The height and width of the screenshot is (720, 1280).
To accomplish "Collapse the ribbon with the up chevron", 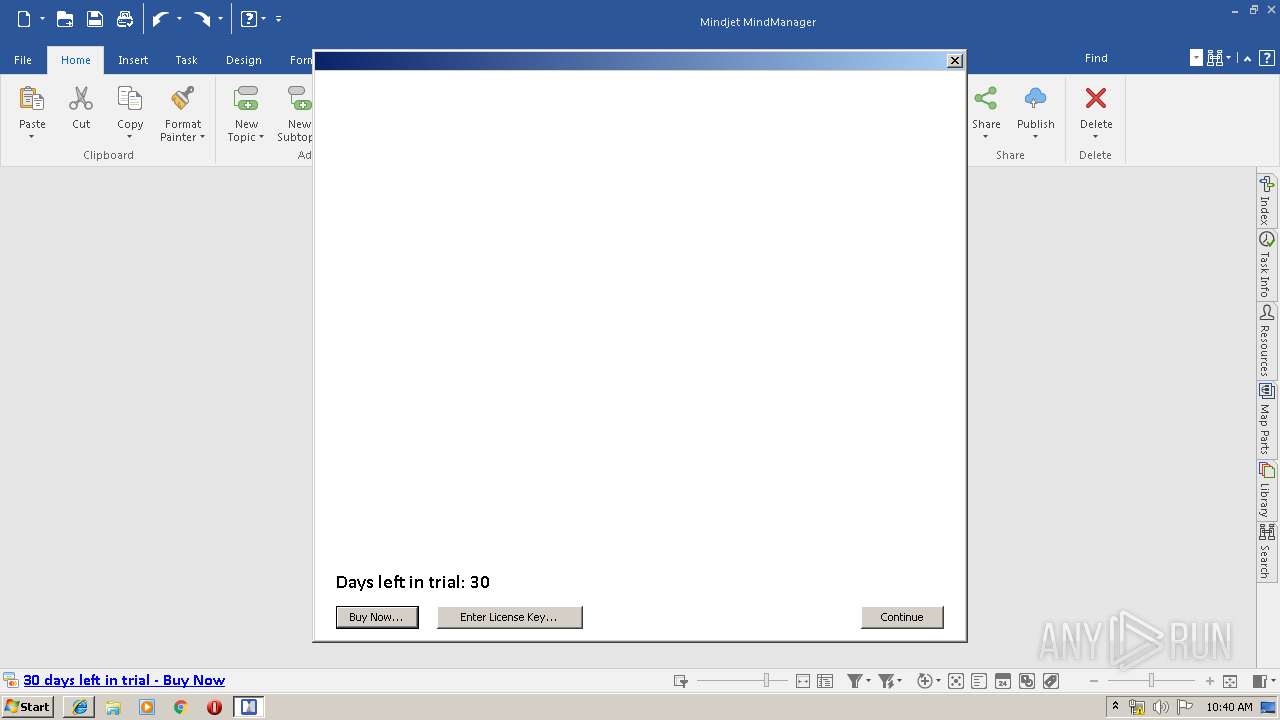I will pos(1247,58).
